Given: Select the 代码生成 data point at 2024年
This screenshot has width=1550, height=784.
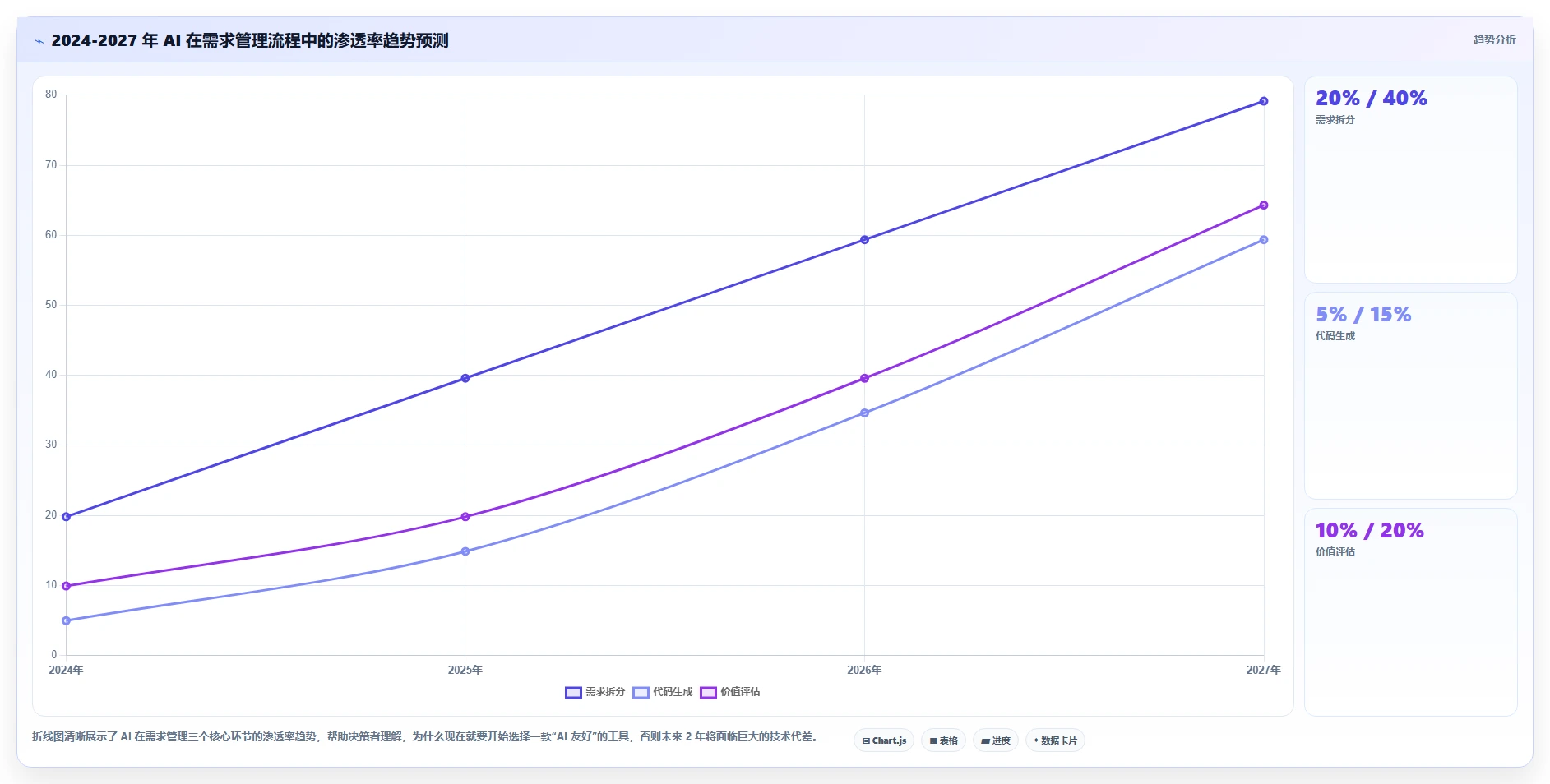Looking at the screenshot, I should [x=66, y=620].
